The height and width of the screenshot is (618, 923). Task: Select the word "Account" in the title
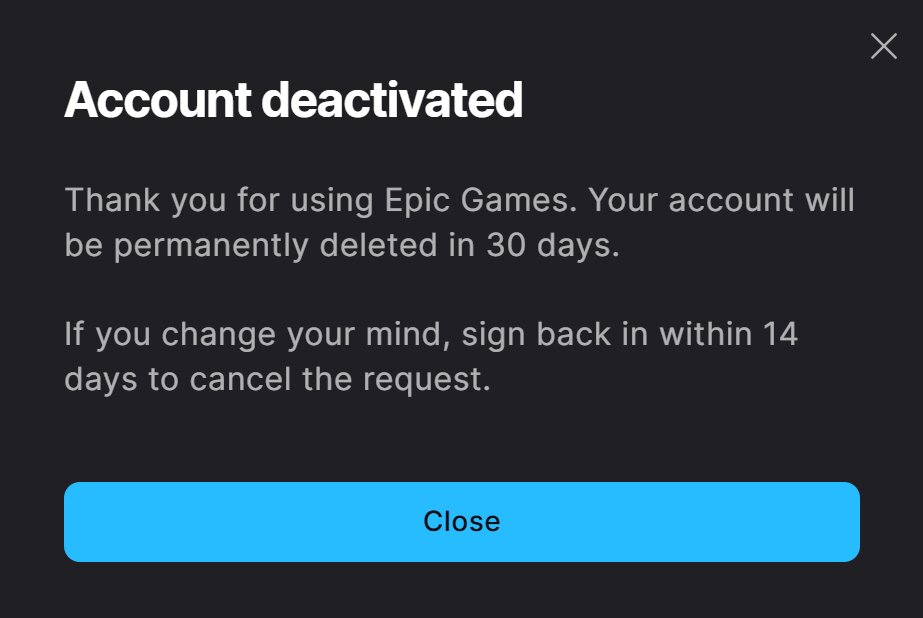(x=157, y=100)
